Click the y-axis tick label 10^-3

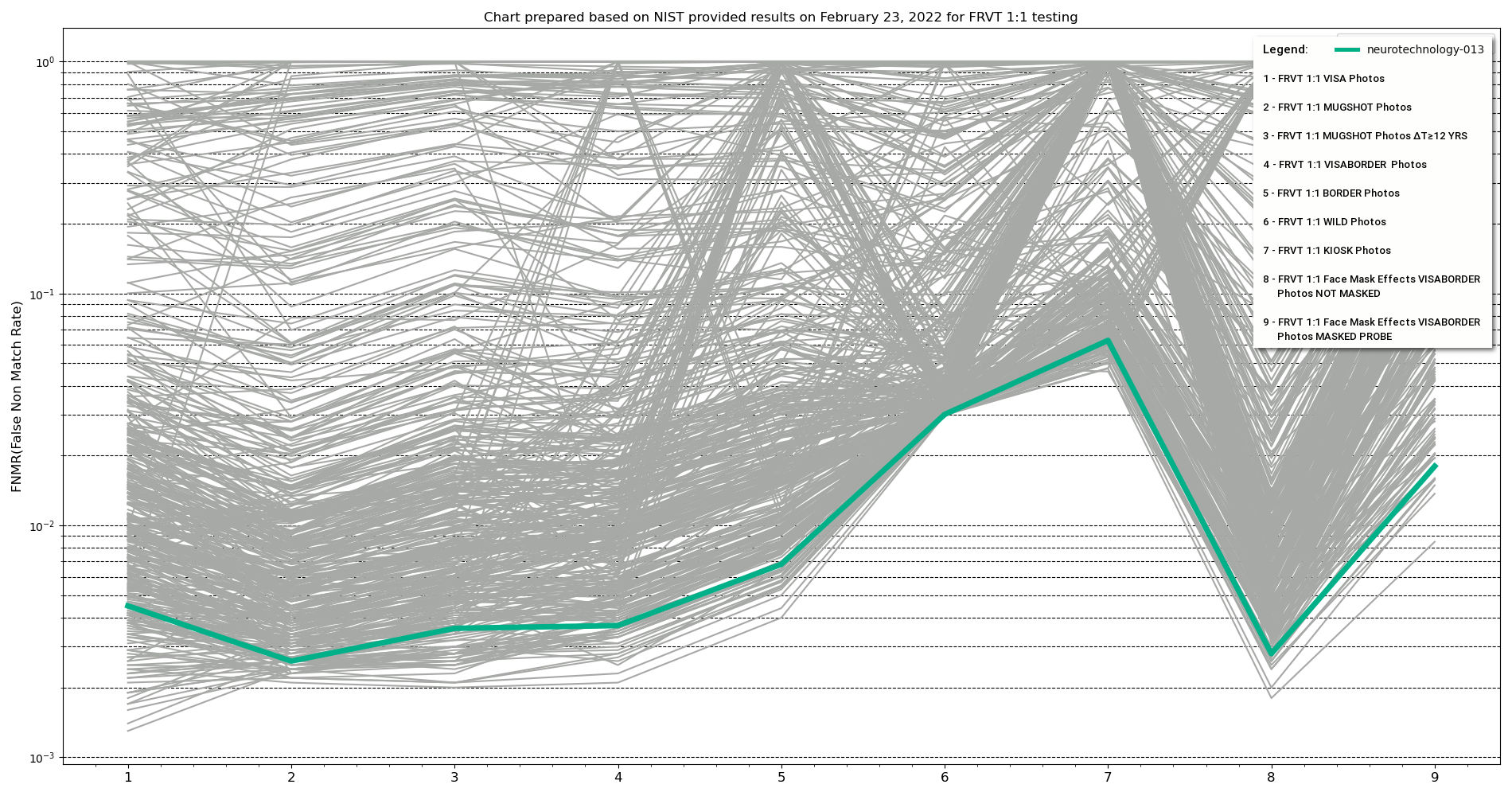41,757
